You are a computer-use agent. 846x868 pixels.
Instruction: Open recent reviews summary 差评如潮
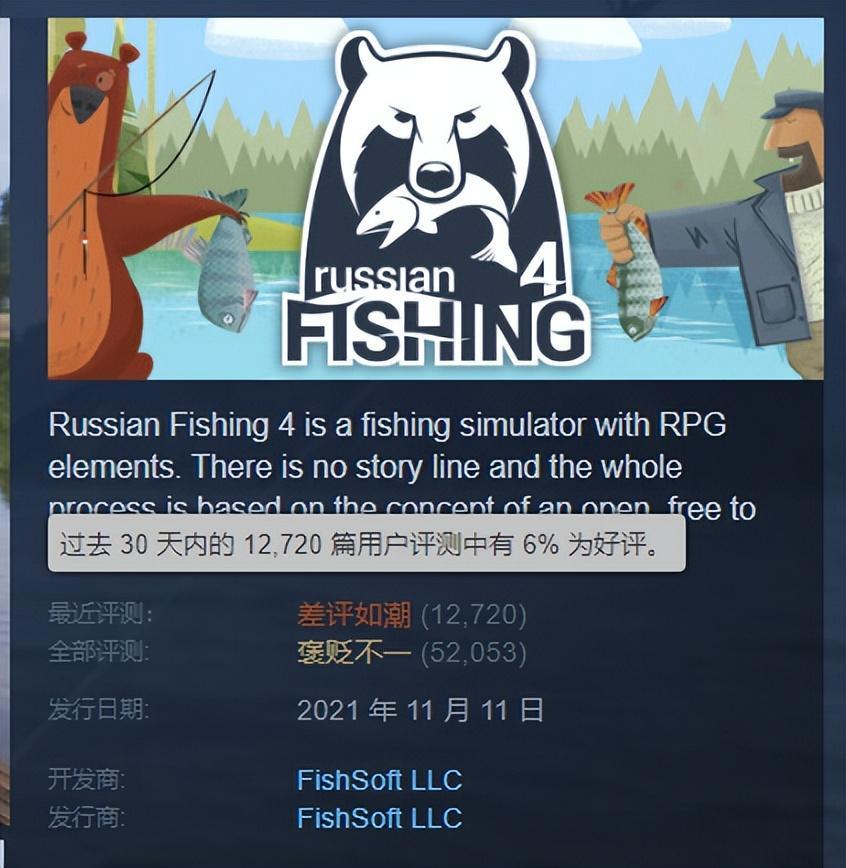coord(354,614)
